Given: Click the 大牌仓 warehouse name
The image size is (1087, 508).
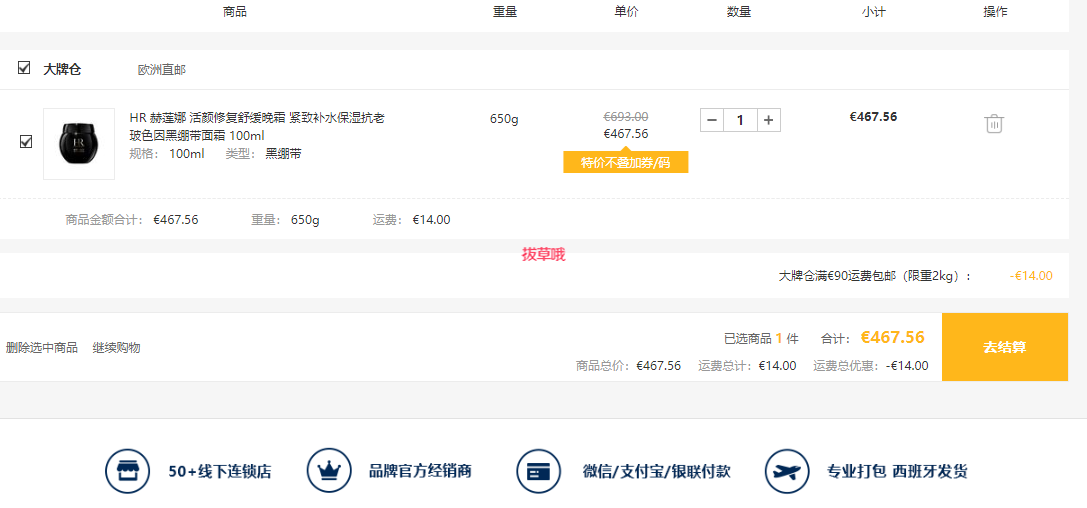Looking at the screenshot, I should [x=62, y=69].
